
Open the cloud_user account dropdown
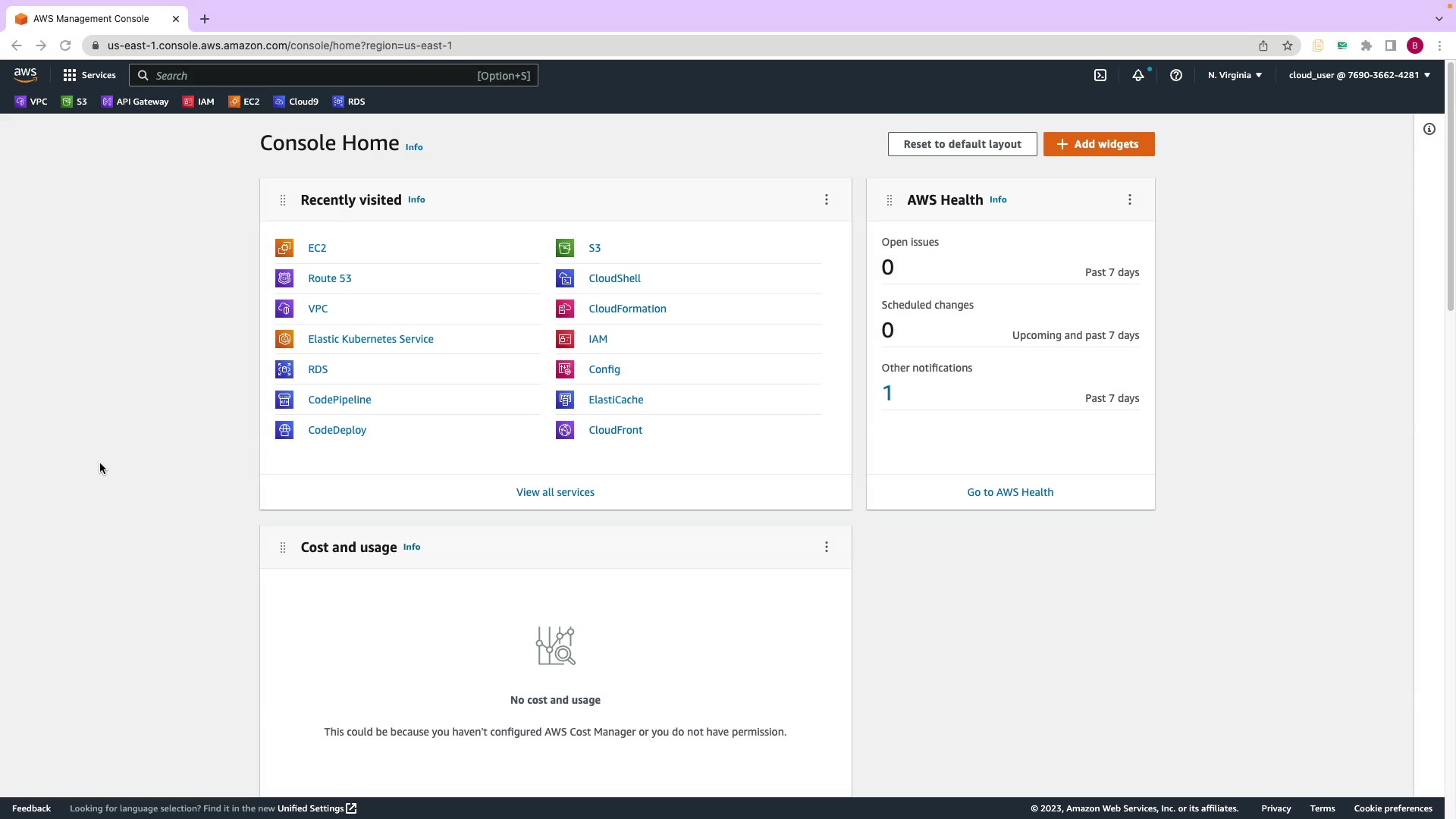pos(1359,75)
